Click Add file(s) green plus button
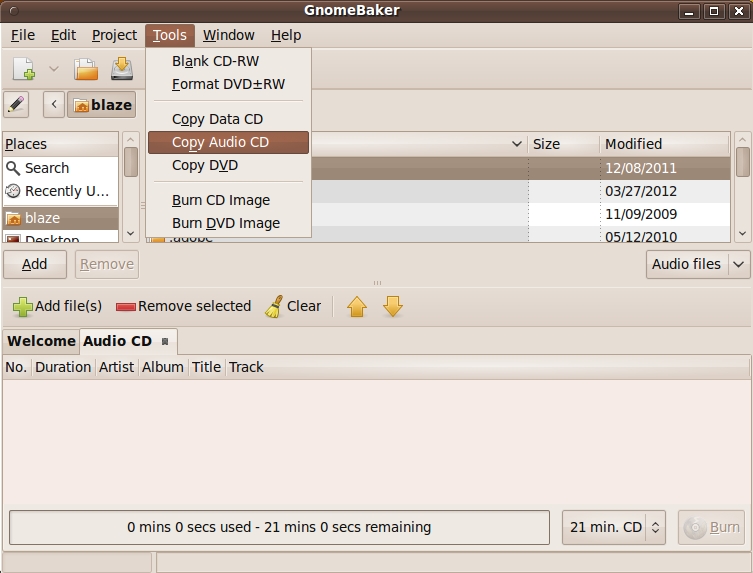The width and height of the screenshot is (753, 573). tap(57, 306)
